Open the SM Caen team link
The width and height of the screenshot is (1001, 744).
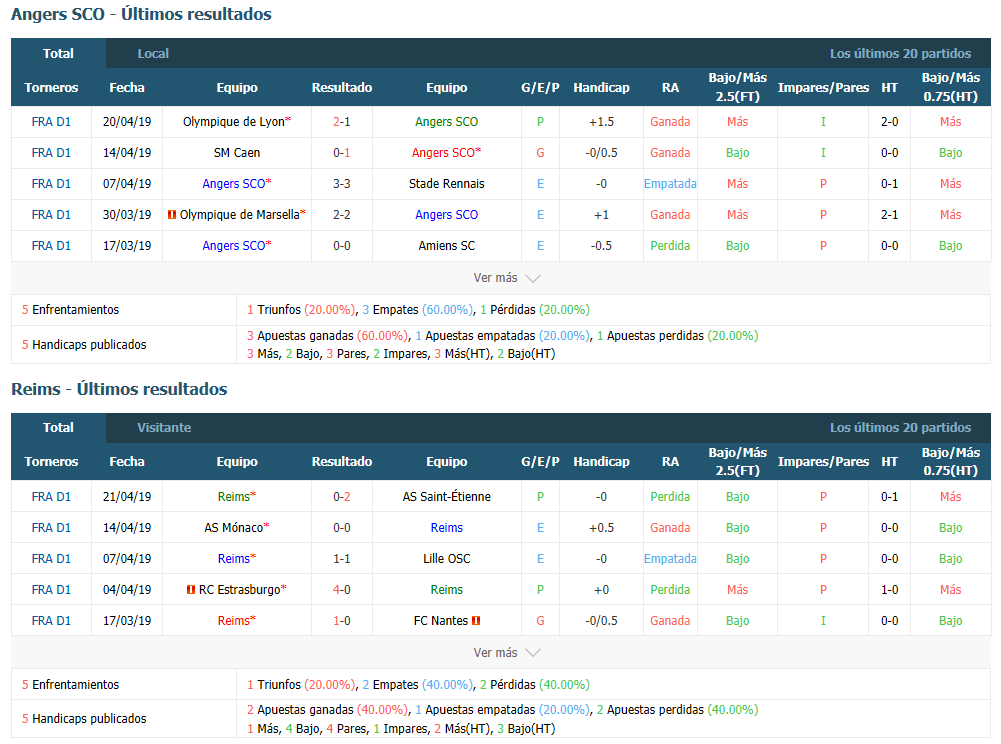237,153
